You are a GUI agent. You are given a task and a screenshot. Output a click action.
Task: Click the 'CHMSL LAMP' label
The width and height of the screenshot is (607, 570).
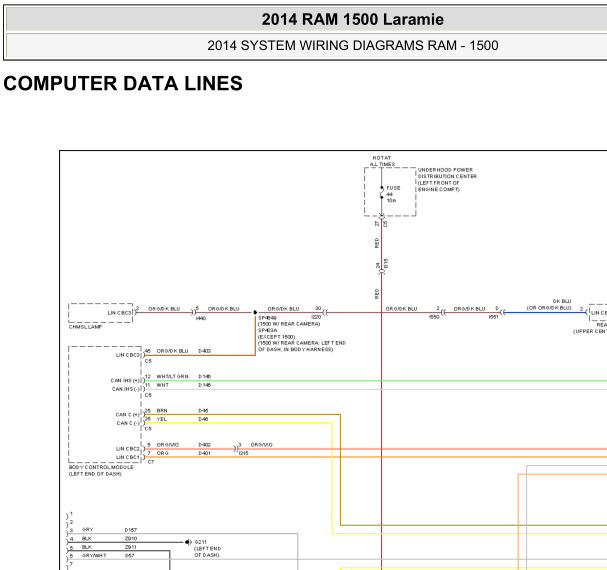86,327
